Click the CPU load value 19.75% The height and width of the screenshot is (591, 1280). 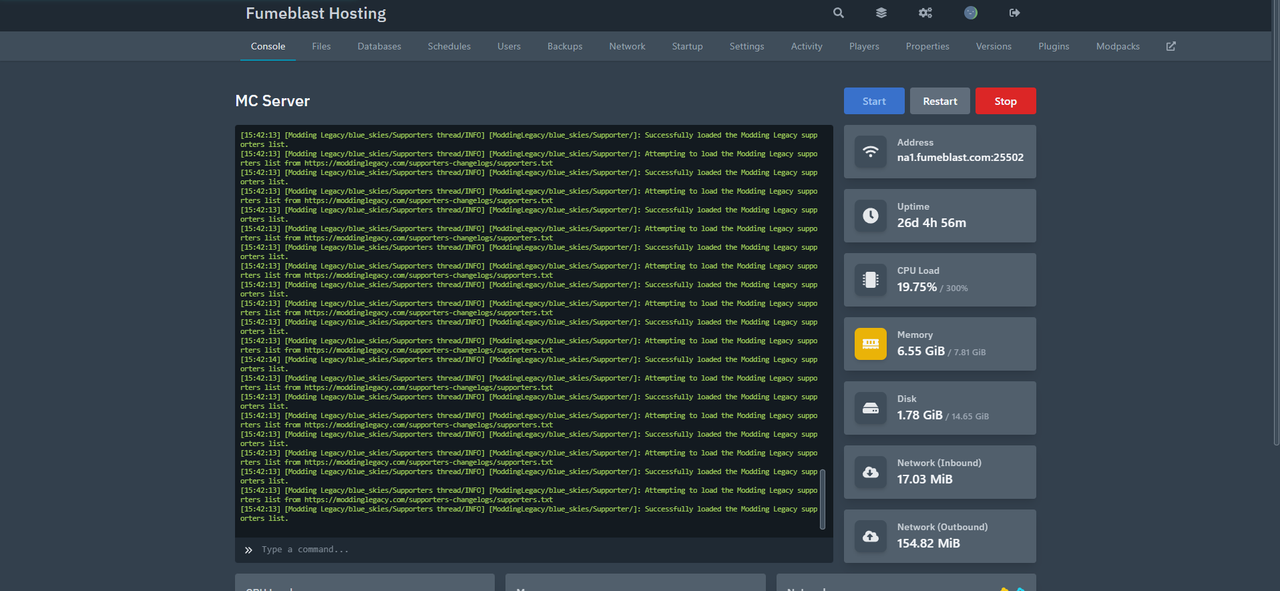click(917, 287)
